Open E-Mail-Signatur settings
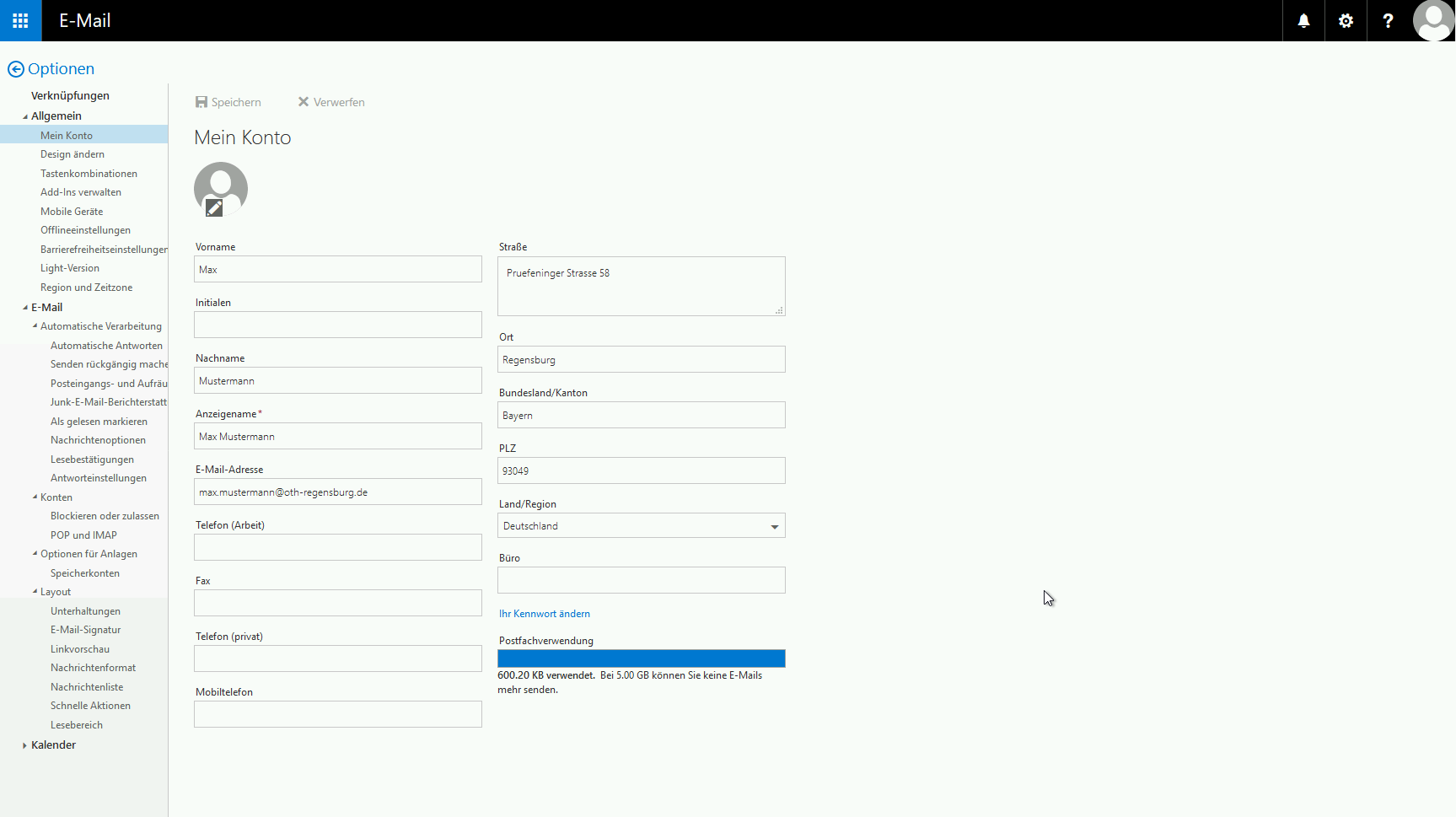Image resolution: width=1456 pixels, height=817 pixels. [85, 630]
